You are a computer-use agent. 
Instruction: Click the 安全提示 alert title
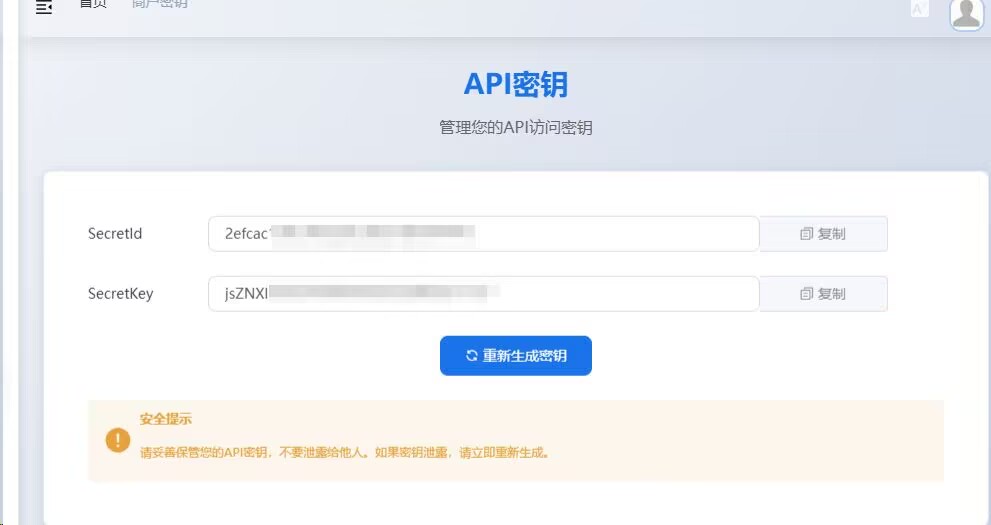pos(165,419)
